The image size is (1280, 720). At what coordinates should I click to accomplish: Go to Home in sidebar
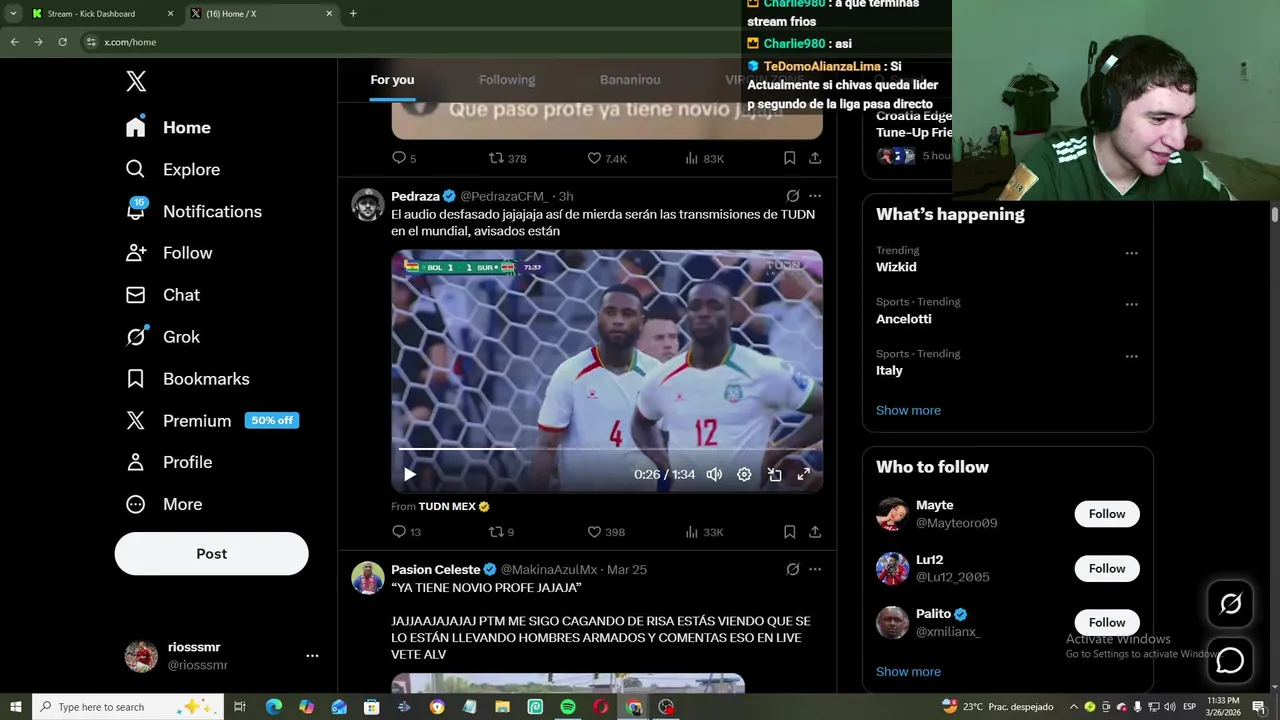[168, 128]
